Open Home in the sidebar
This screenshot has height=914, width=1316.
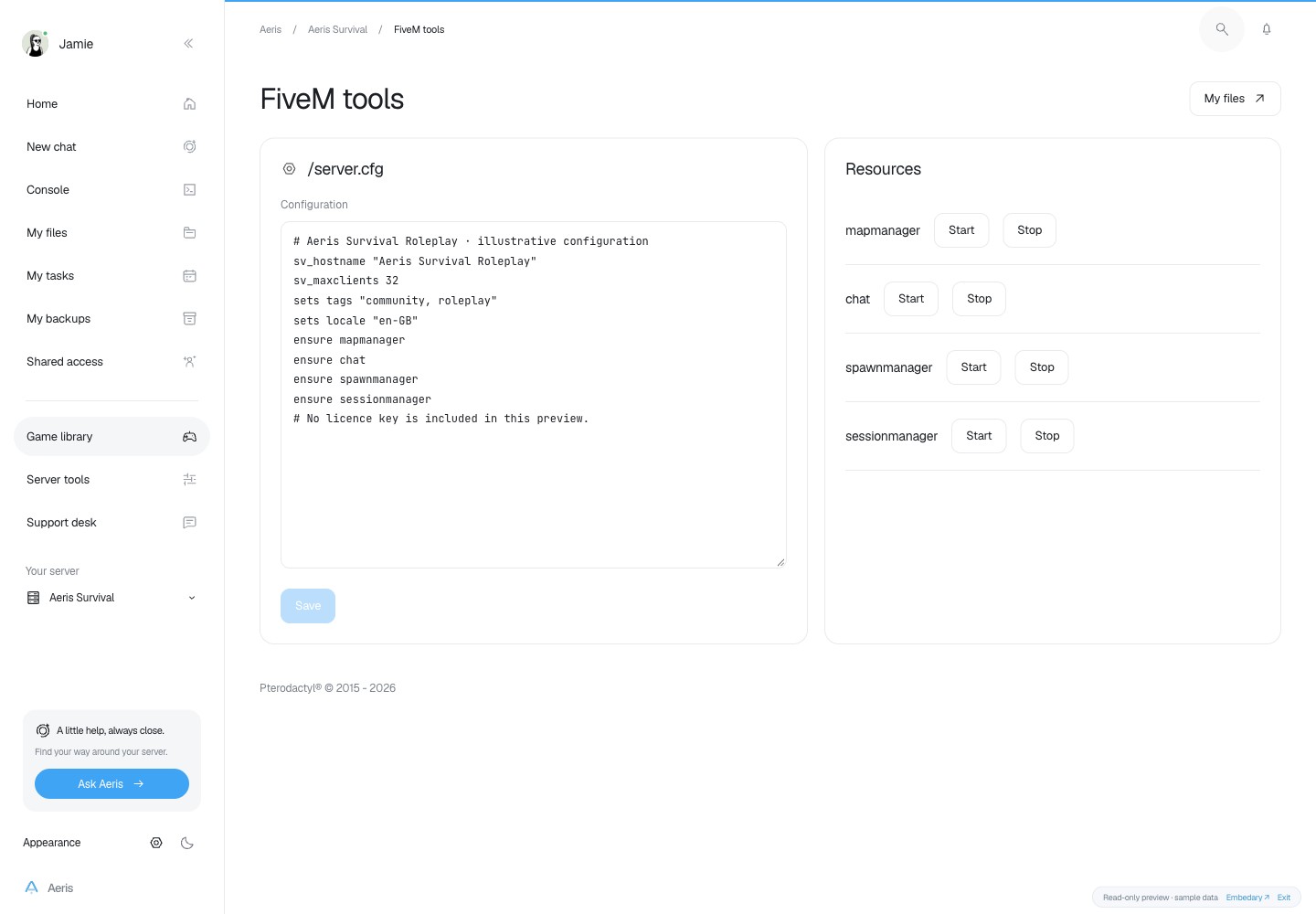point(111,103)
